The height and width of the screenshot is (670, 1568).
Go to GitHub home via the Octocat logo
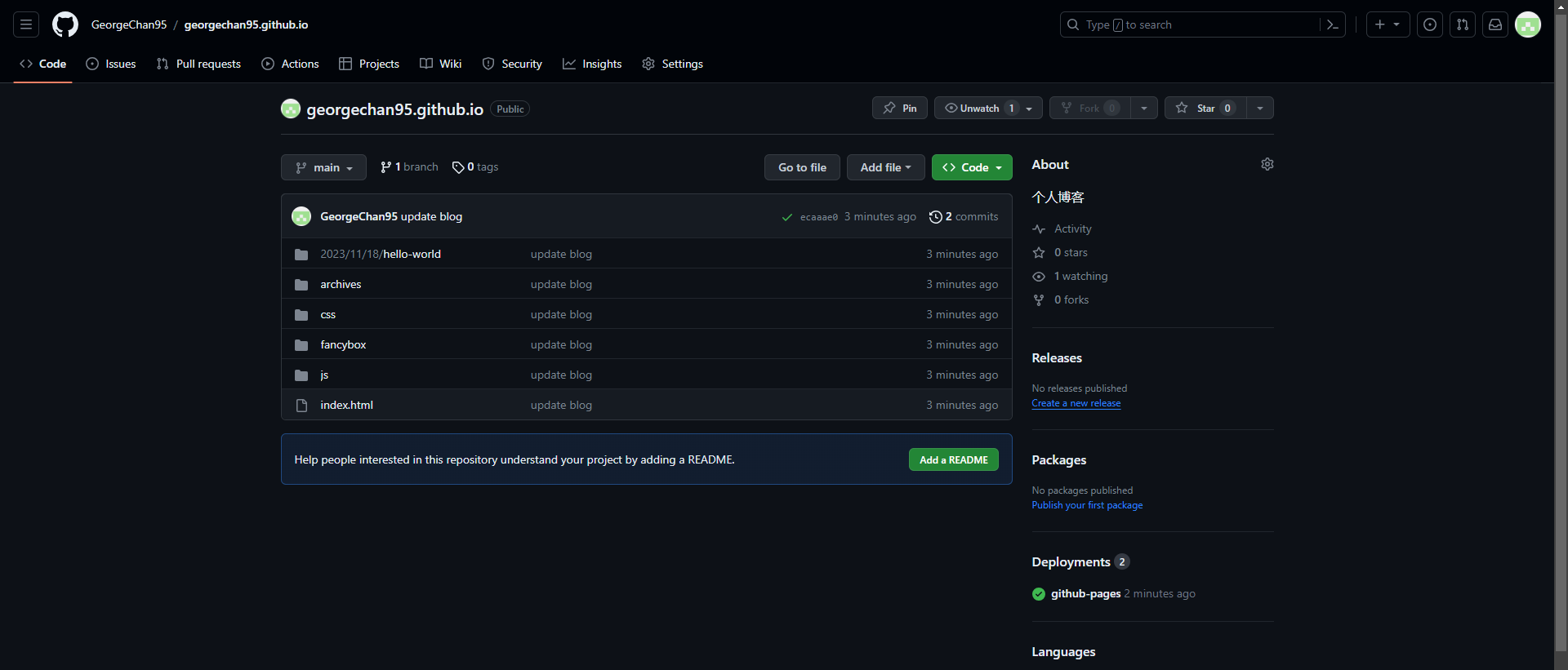[x=65, y=24]
